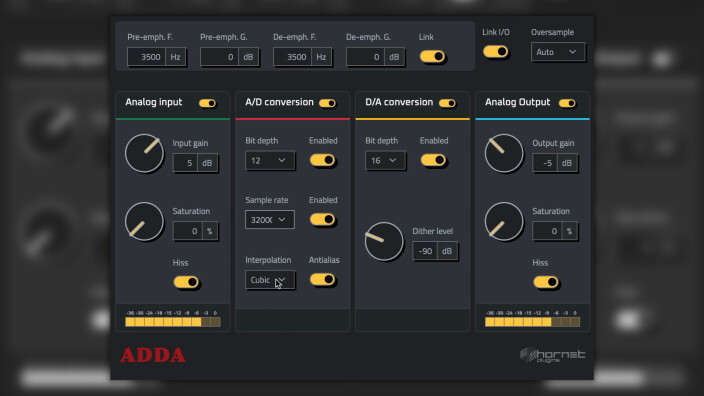Expand the Interpolation Cubic dropdown
This screenshot has width=704, height=396.
[270, 280]
